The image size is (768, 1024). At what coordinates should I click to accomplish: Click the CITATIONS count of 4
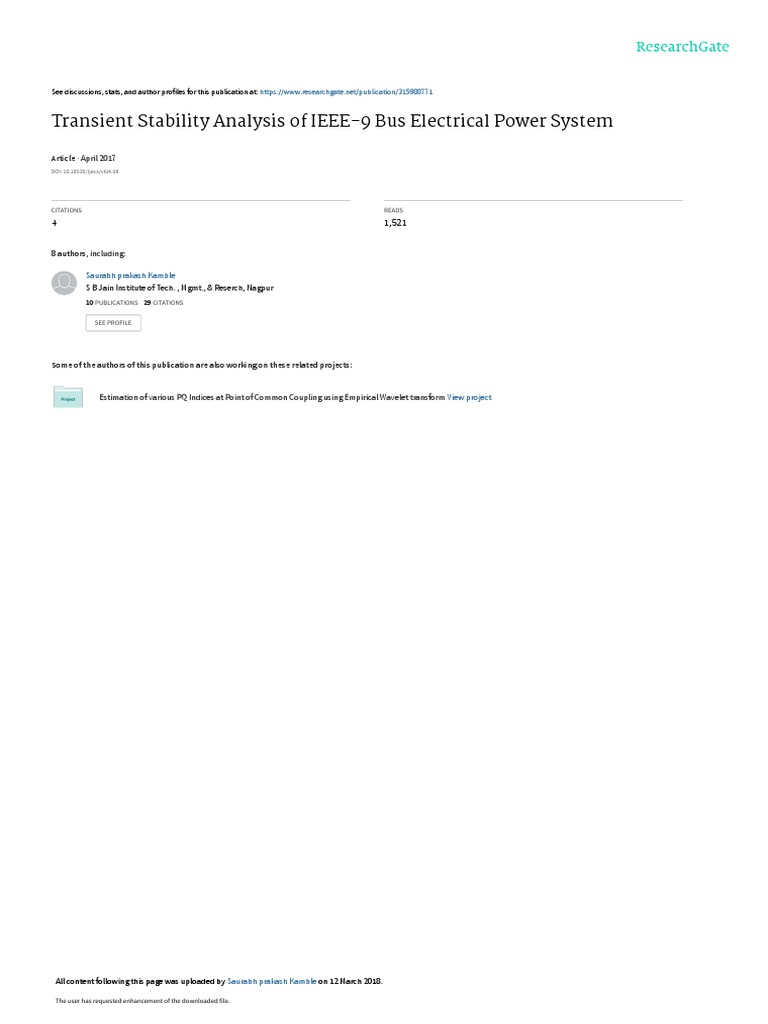pyautogui.click(x=54, y=223)
